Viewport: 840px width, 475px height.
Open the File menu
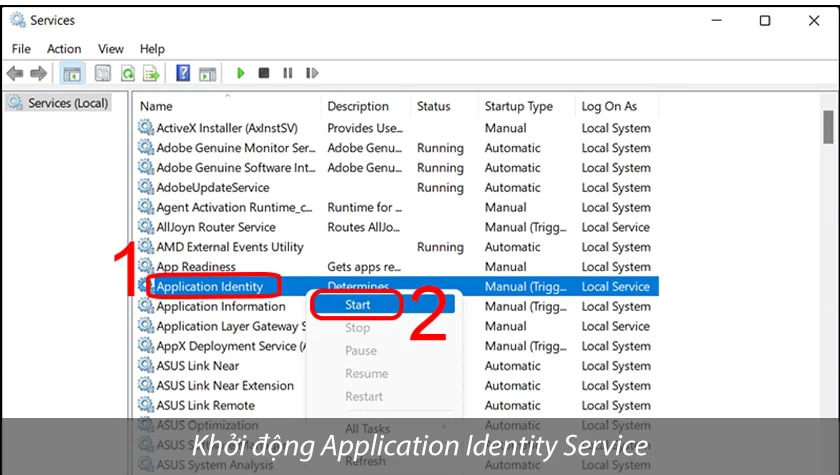tap(21, 49)
